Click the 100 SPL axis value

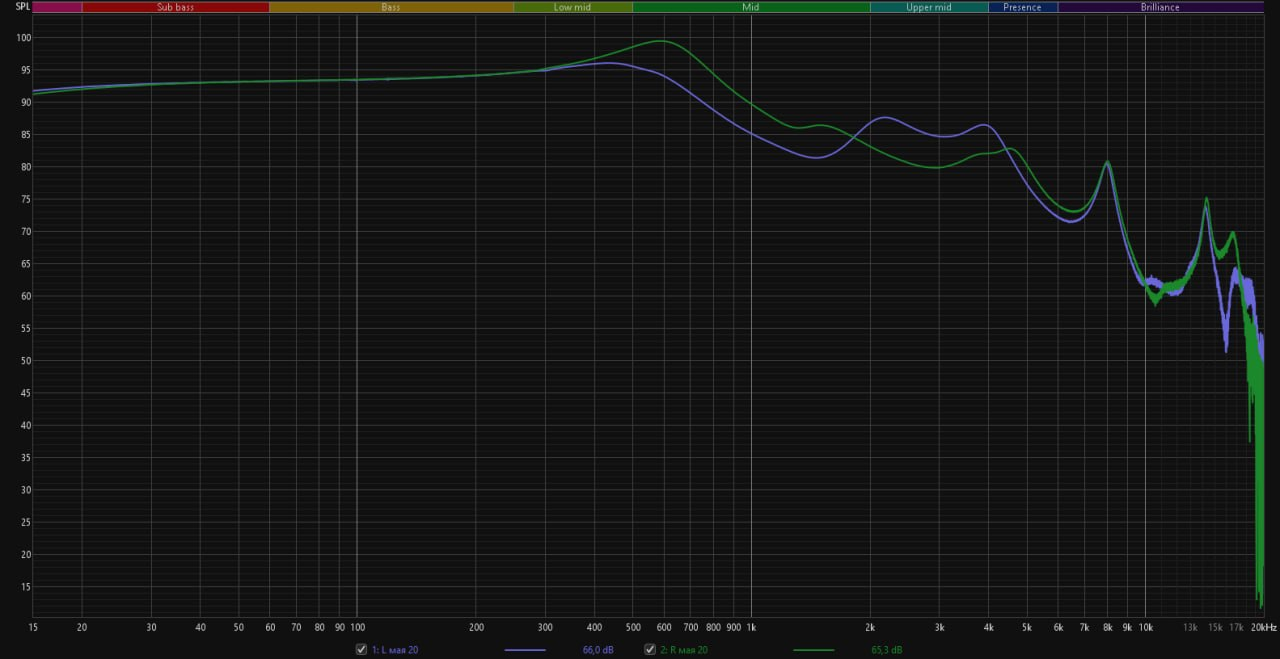pos(24,38)
